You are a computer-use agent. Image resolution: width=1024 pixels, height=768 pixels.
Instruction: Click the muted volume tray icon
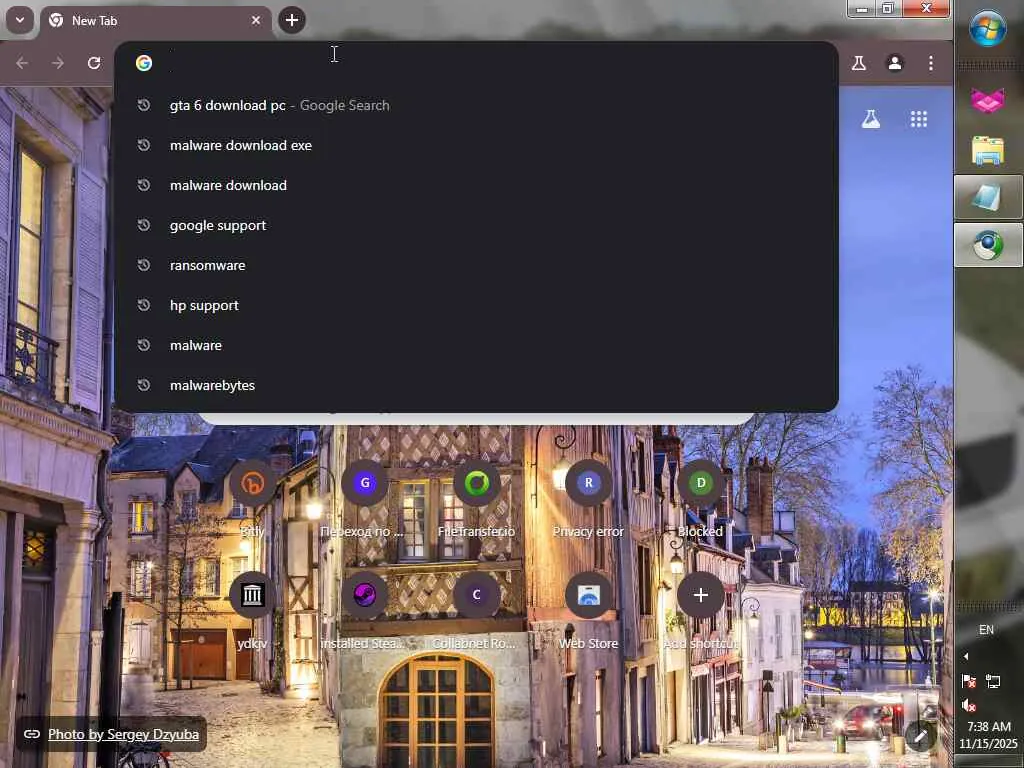point(969,705)
